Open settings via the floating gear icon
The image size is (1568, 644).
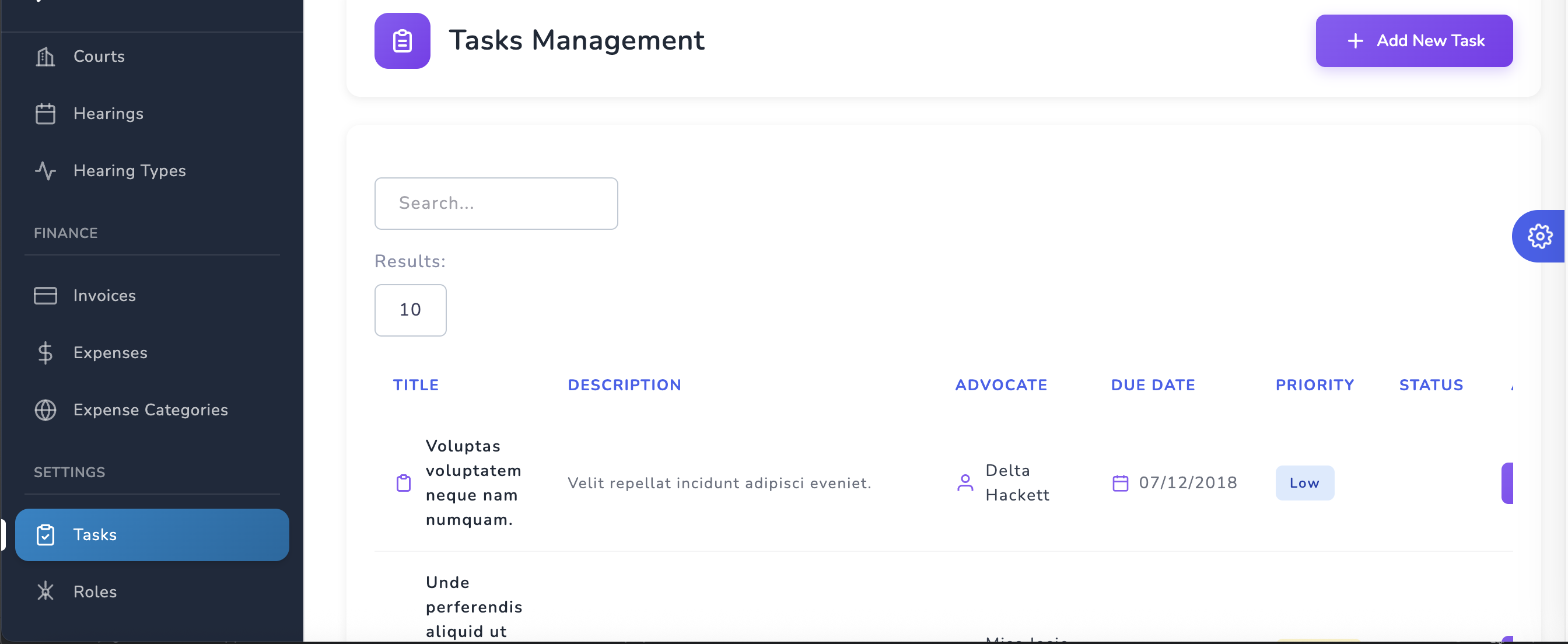1540,236
